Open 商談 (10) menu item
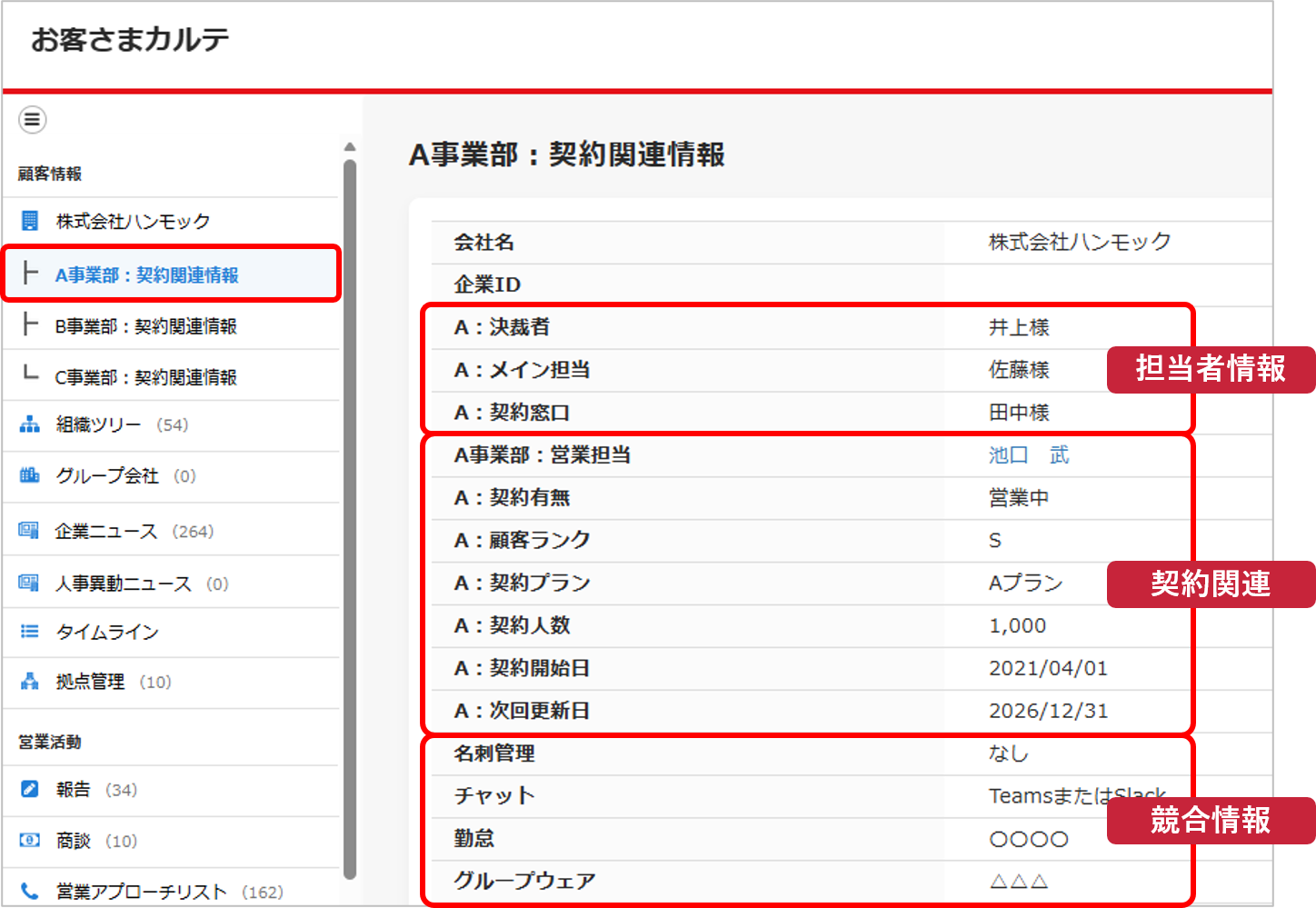 click(172, 841)
